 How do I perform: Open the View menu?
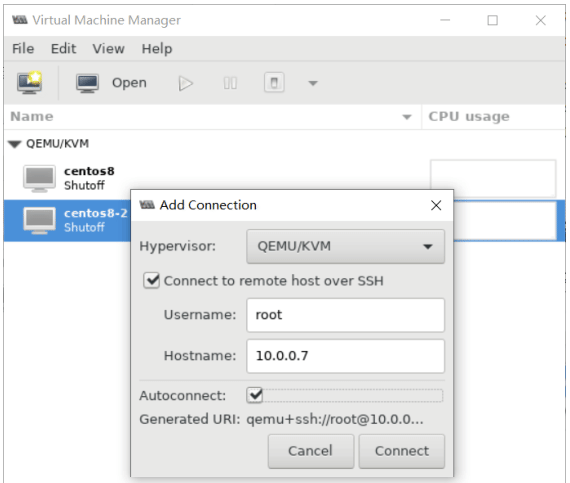(108, 48)
